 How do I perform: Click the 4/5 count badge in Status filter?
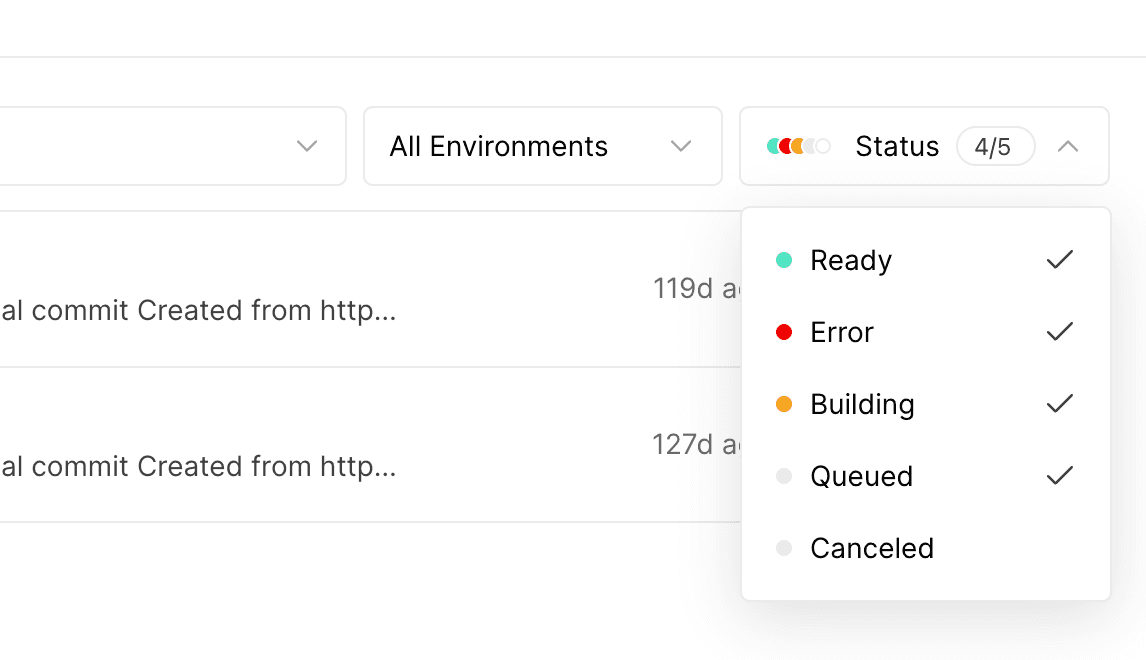[996, 146]
